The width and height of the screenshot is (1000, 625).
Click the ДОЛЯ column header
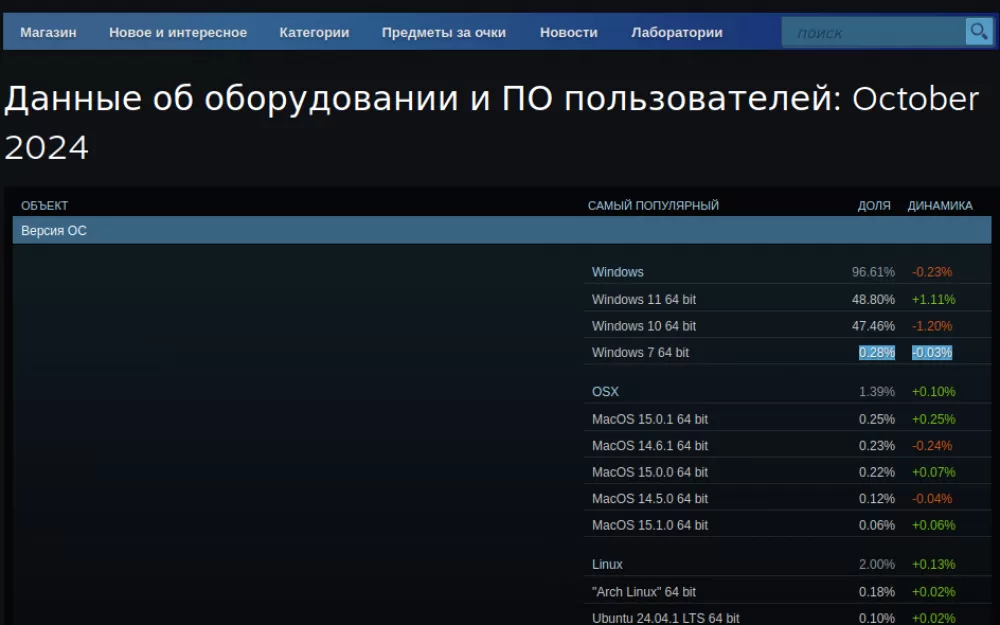pyautogui.click(x=874, y=205)
